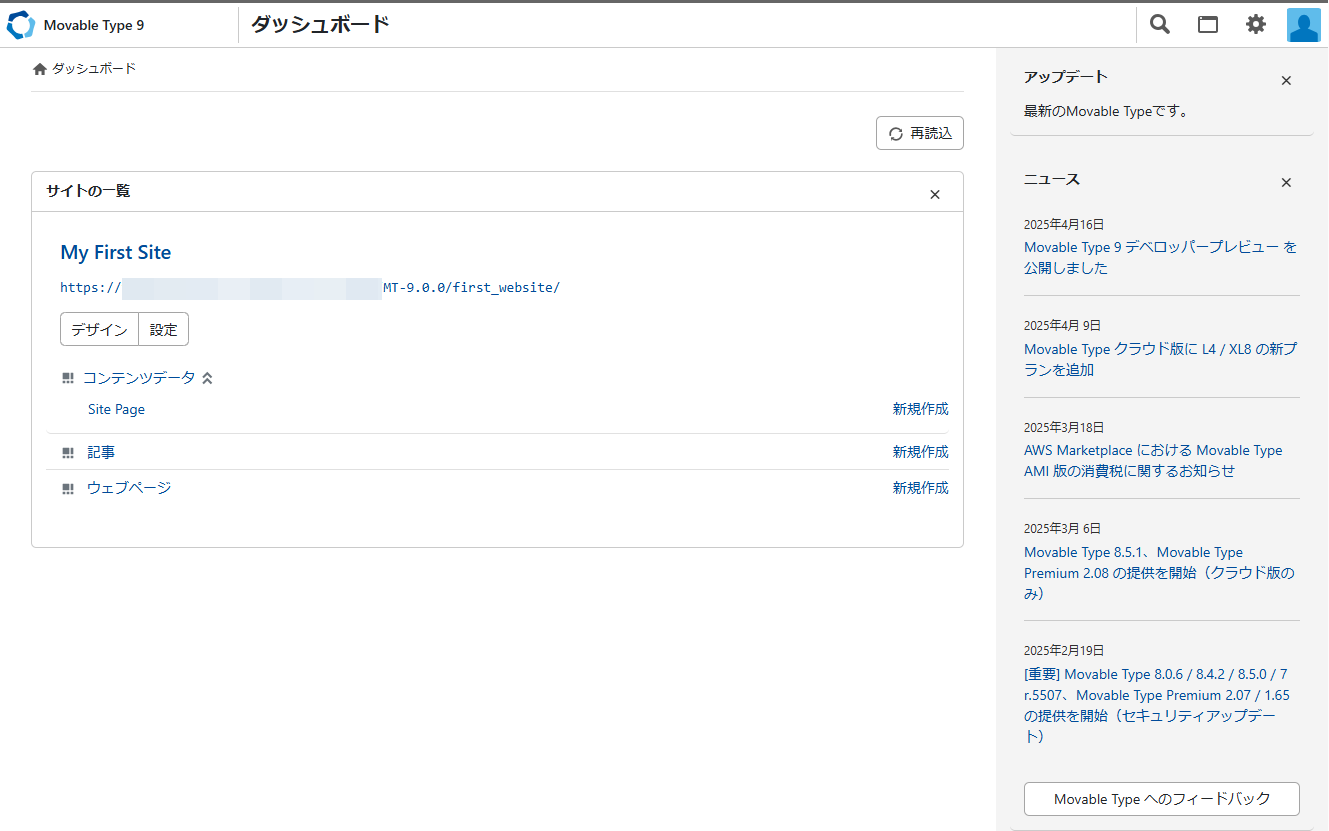Screen dimensions: 1329x831
Task: Open the user profile avatar
Action: pos(1304,25)
